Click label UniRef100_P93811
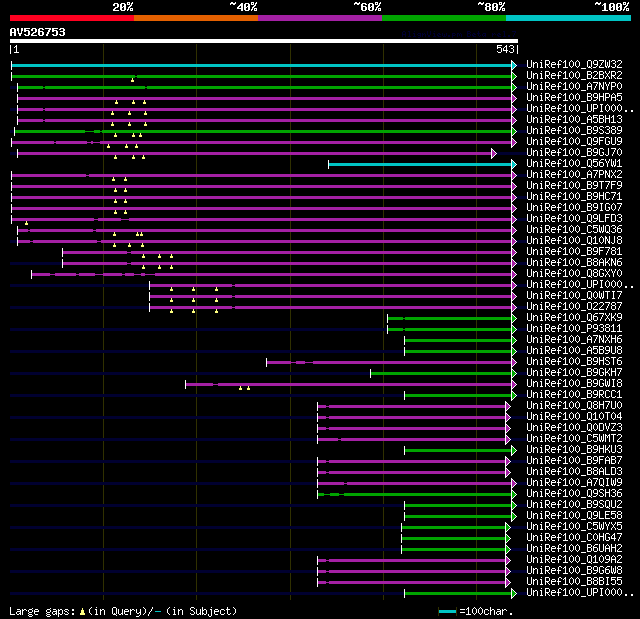Screen dimensions: 640x619 [x=574, y=329]
